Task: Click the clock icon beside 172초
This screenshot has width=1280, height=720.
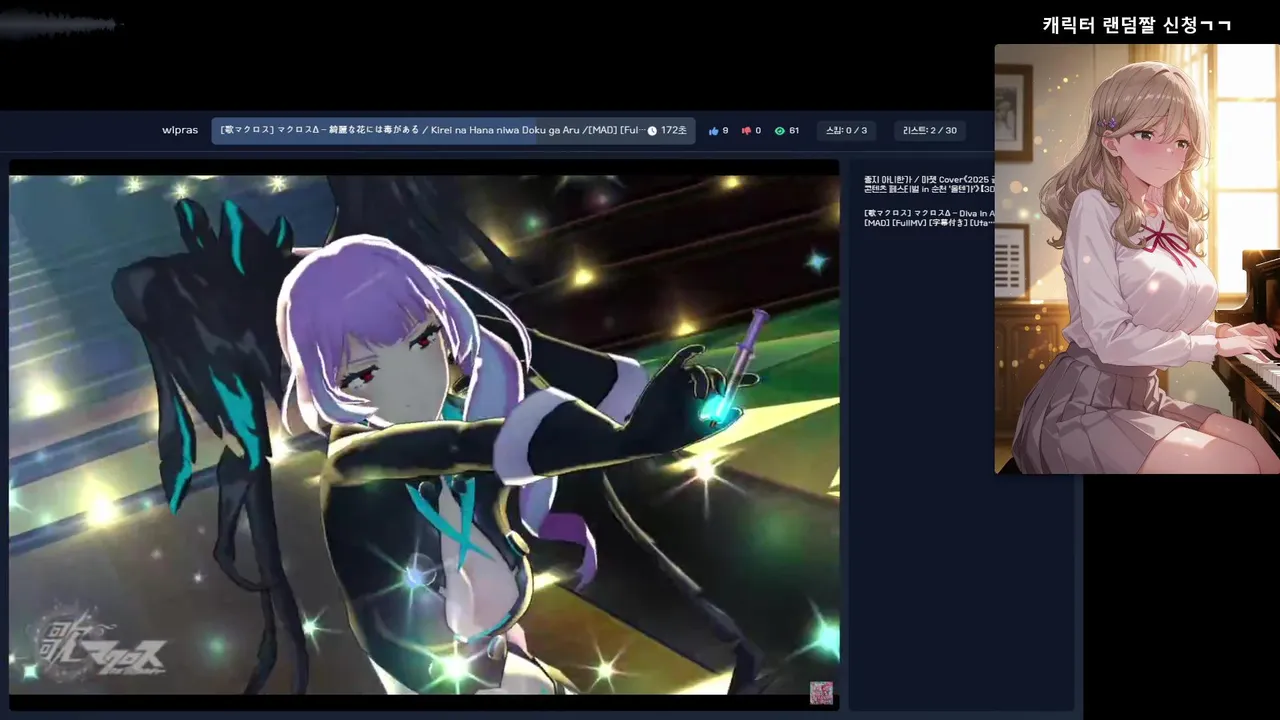Action: point(652,131)
